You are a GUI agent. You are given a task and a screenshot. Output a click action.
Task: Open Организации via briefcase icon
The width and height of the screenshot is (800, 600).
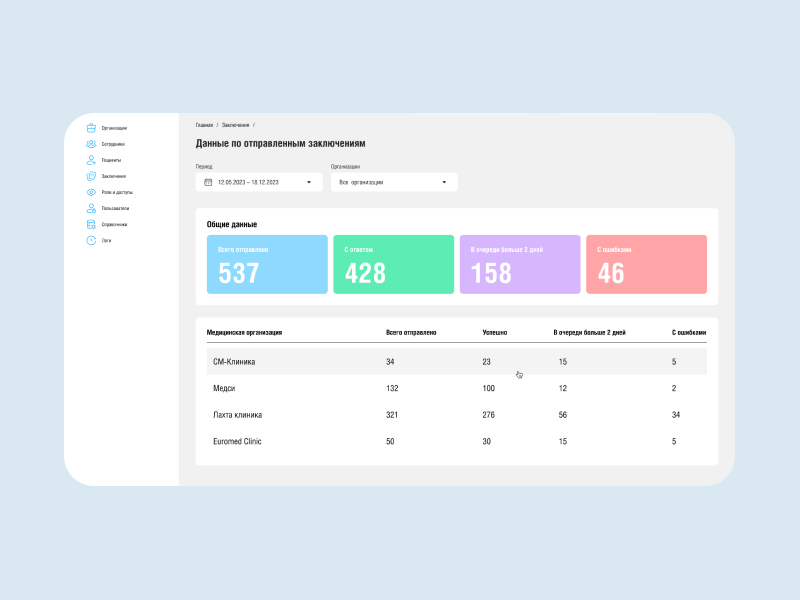[91, 128]
